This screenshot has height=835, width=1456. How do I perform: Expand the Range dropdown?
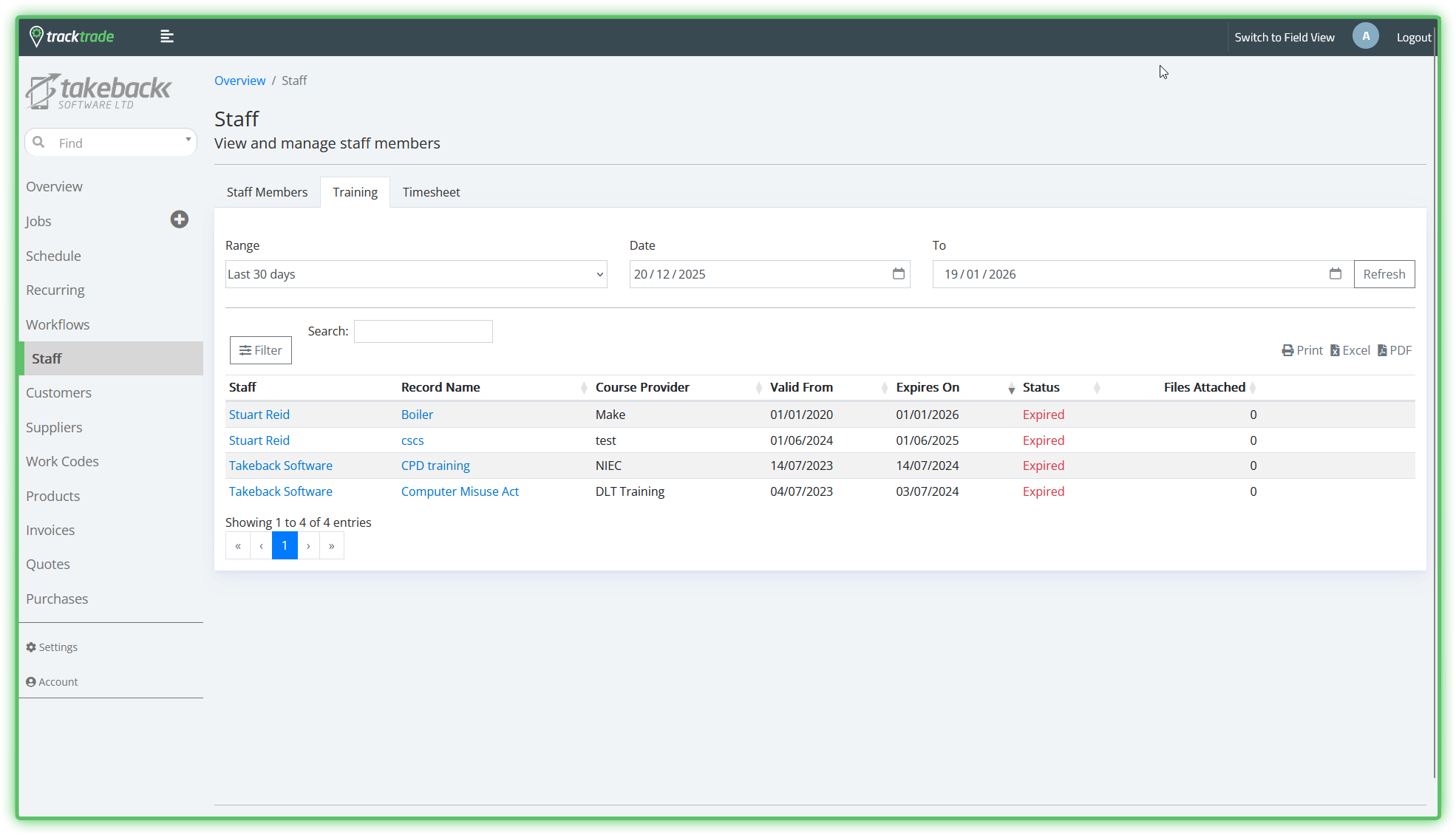pyautogui.click(x=415, y=274)
